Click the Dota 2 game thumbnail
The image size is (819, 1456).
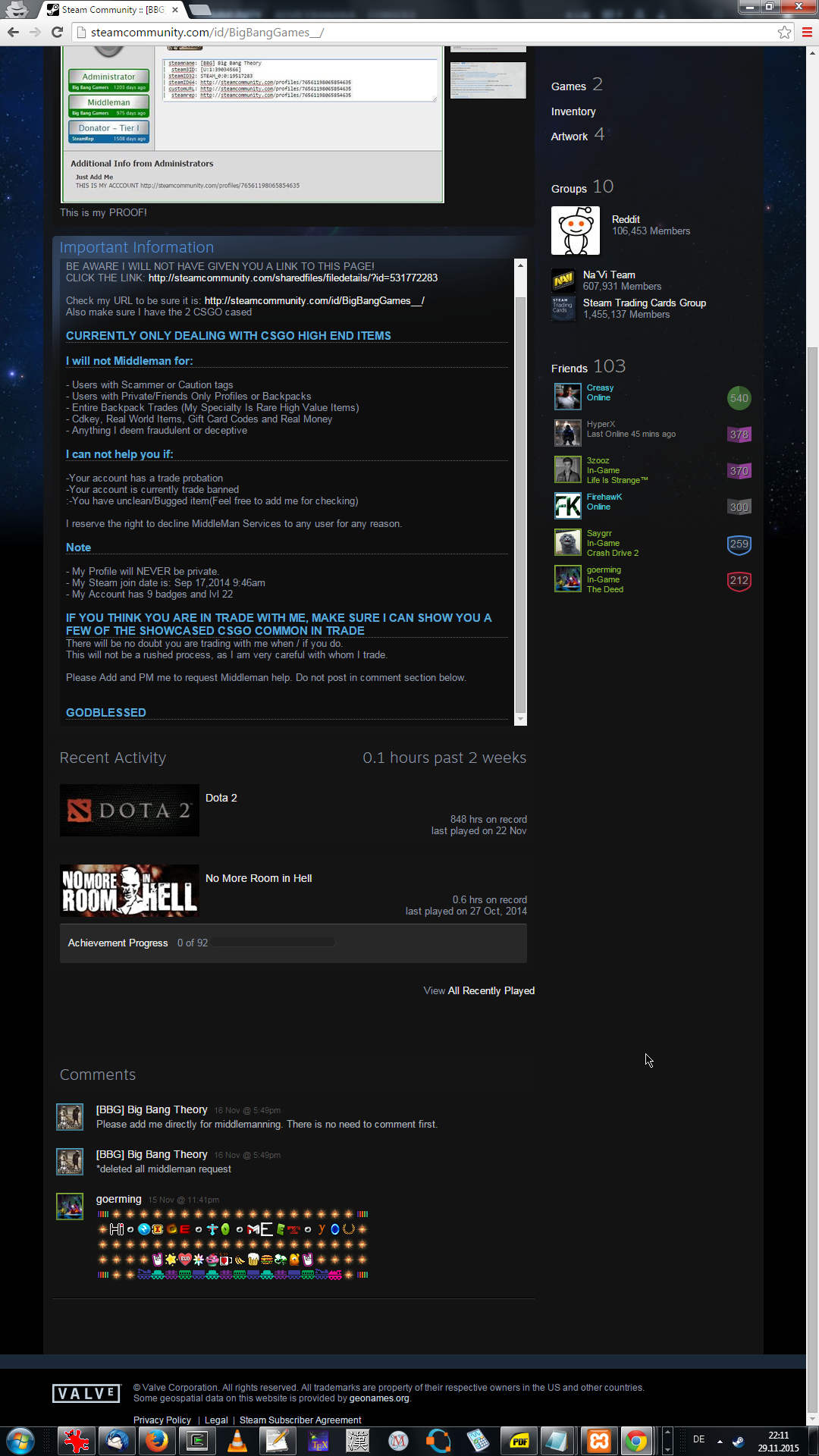[x=130, y=810]
